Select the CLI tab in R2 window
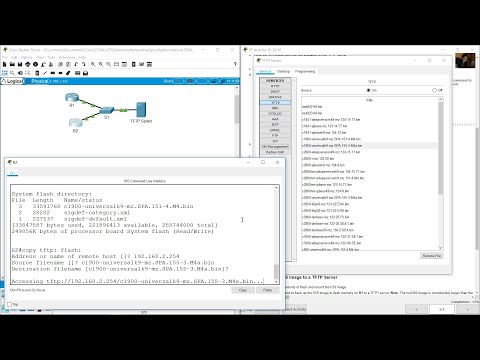 point(13,173)
